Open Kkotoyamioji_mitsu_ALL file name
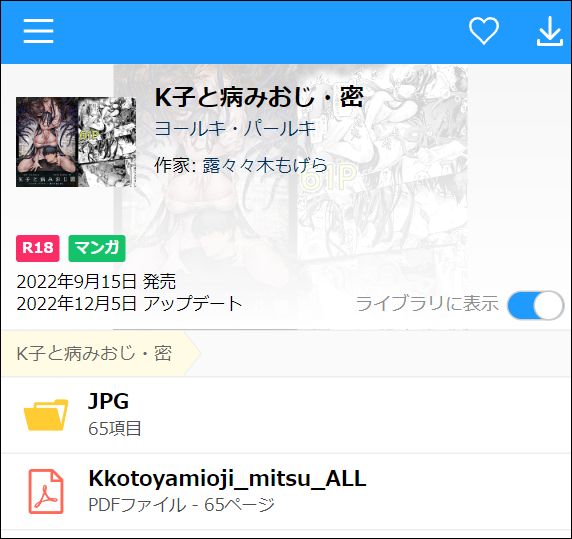The width and height of the screenshot is (572, 539). (227, 478)
